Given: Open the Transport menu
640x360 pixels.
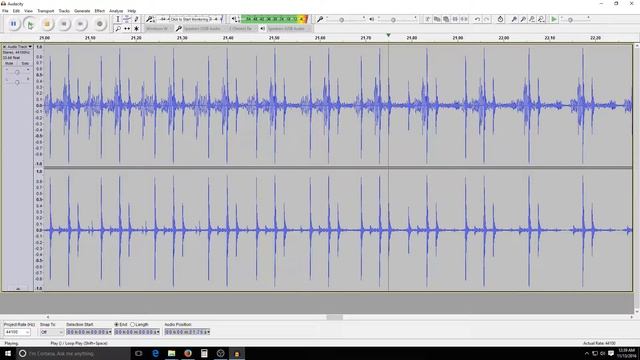Looking at the screenshot, I should coord(46,11).
